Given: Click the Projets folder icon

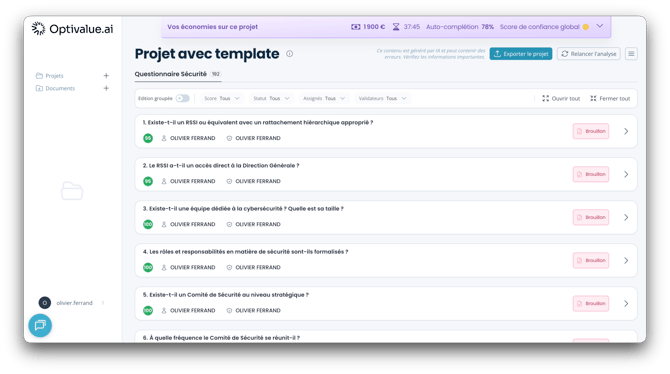Looking at the screenshot, I should 39,76.
